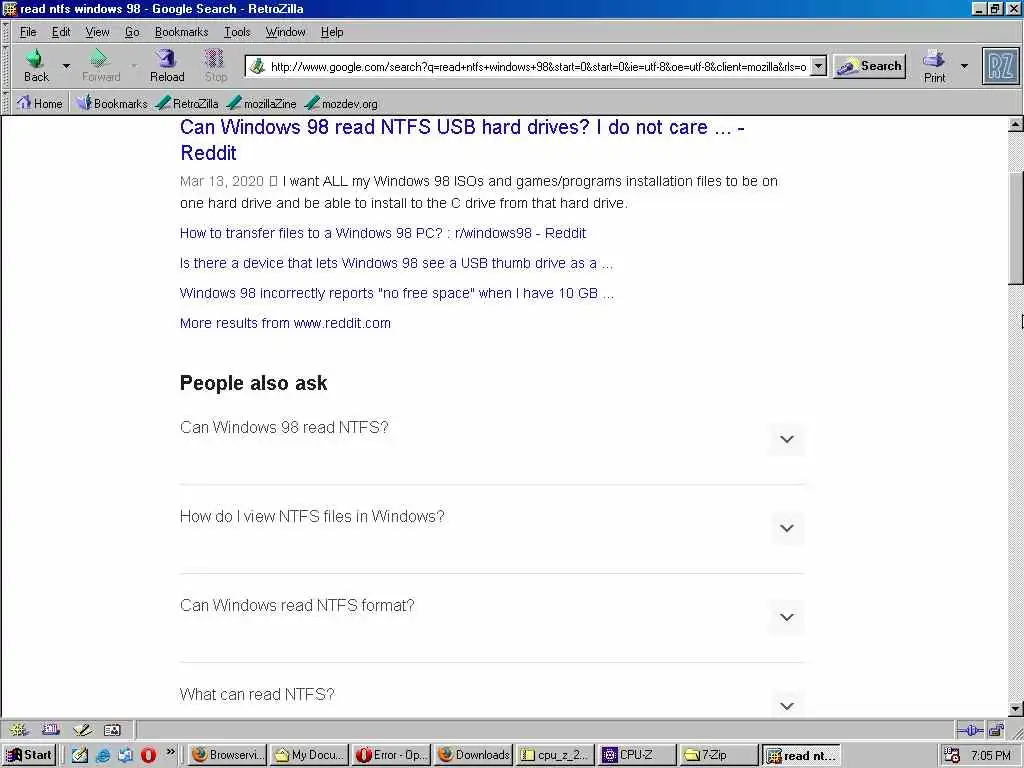Switch to Browservi... taskbar window
The width and height of the screenshot is (1024, 768).
click(227, 756)
